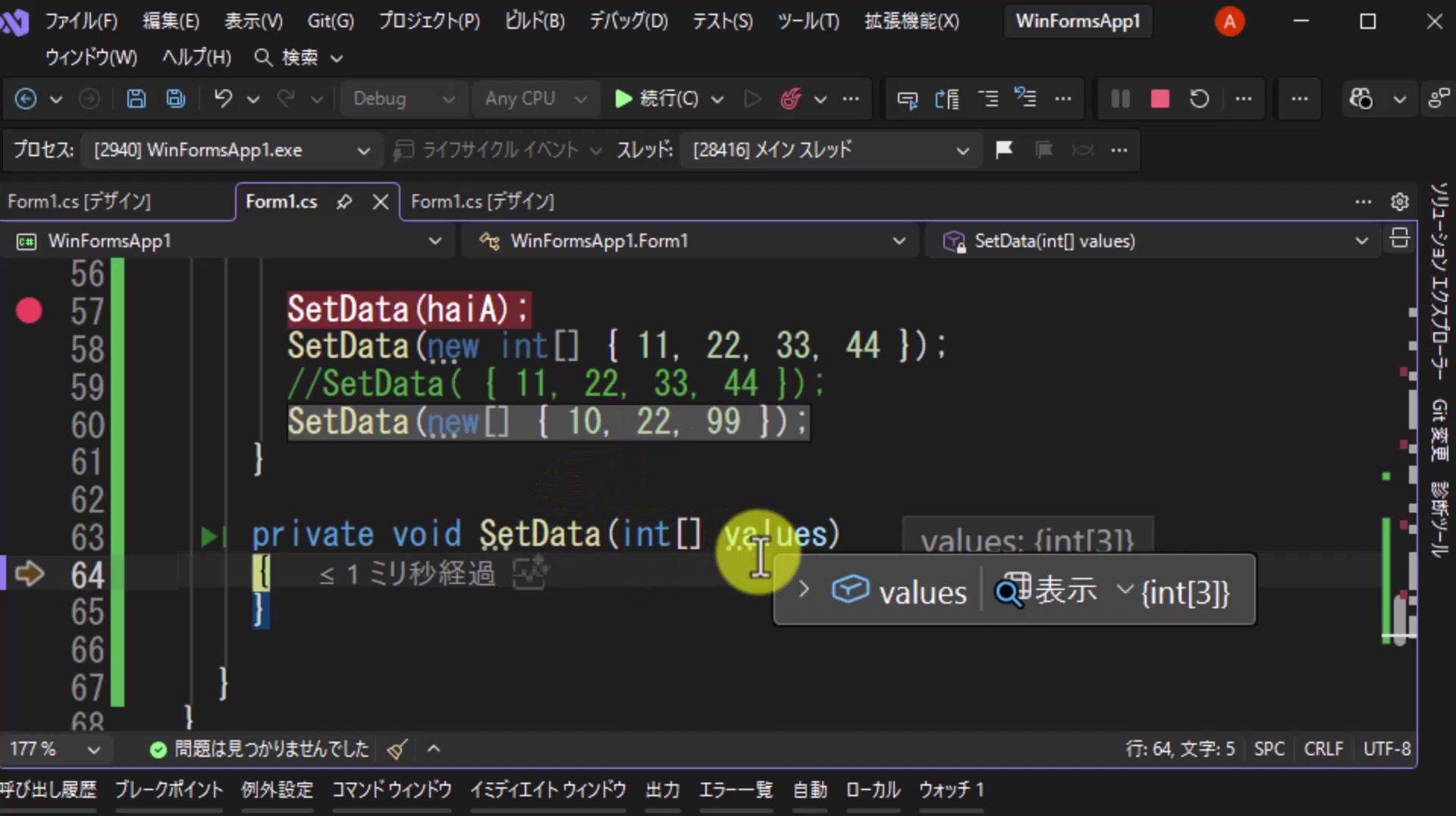
Task: Click the flag threads icon
Action: [1004, 149]
